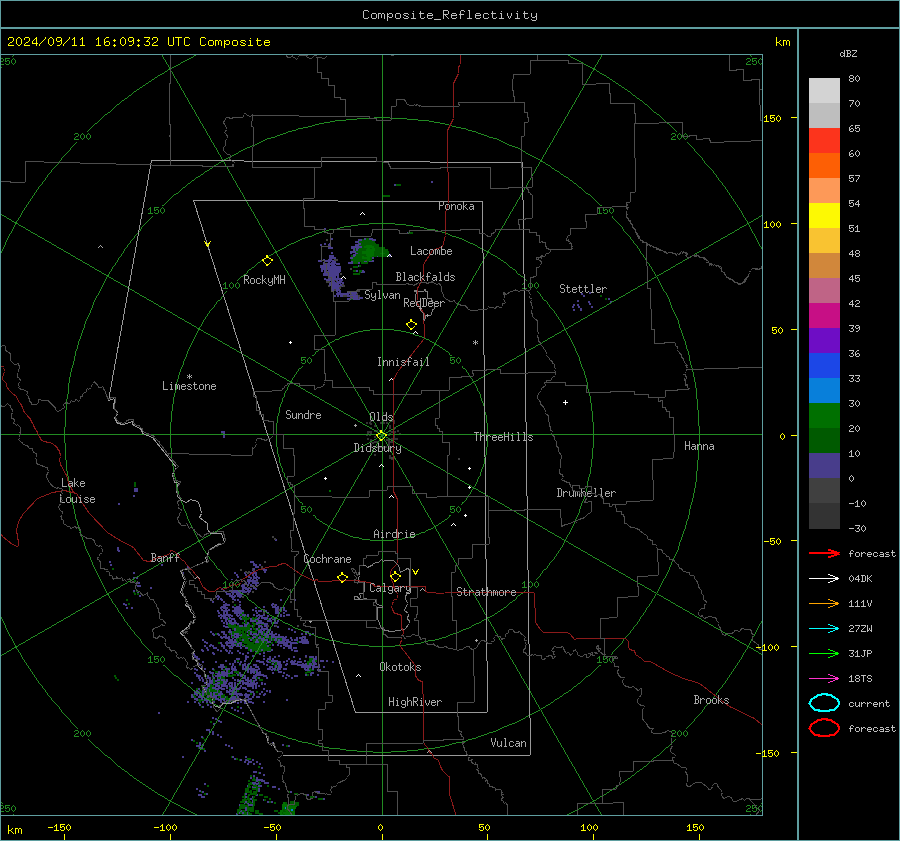Select the green 30-20 dBZ color block
Image resolution: width=900 pixels, height=841 pixels.
tap(824, 416)
